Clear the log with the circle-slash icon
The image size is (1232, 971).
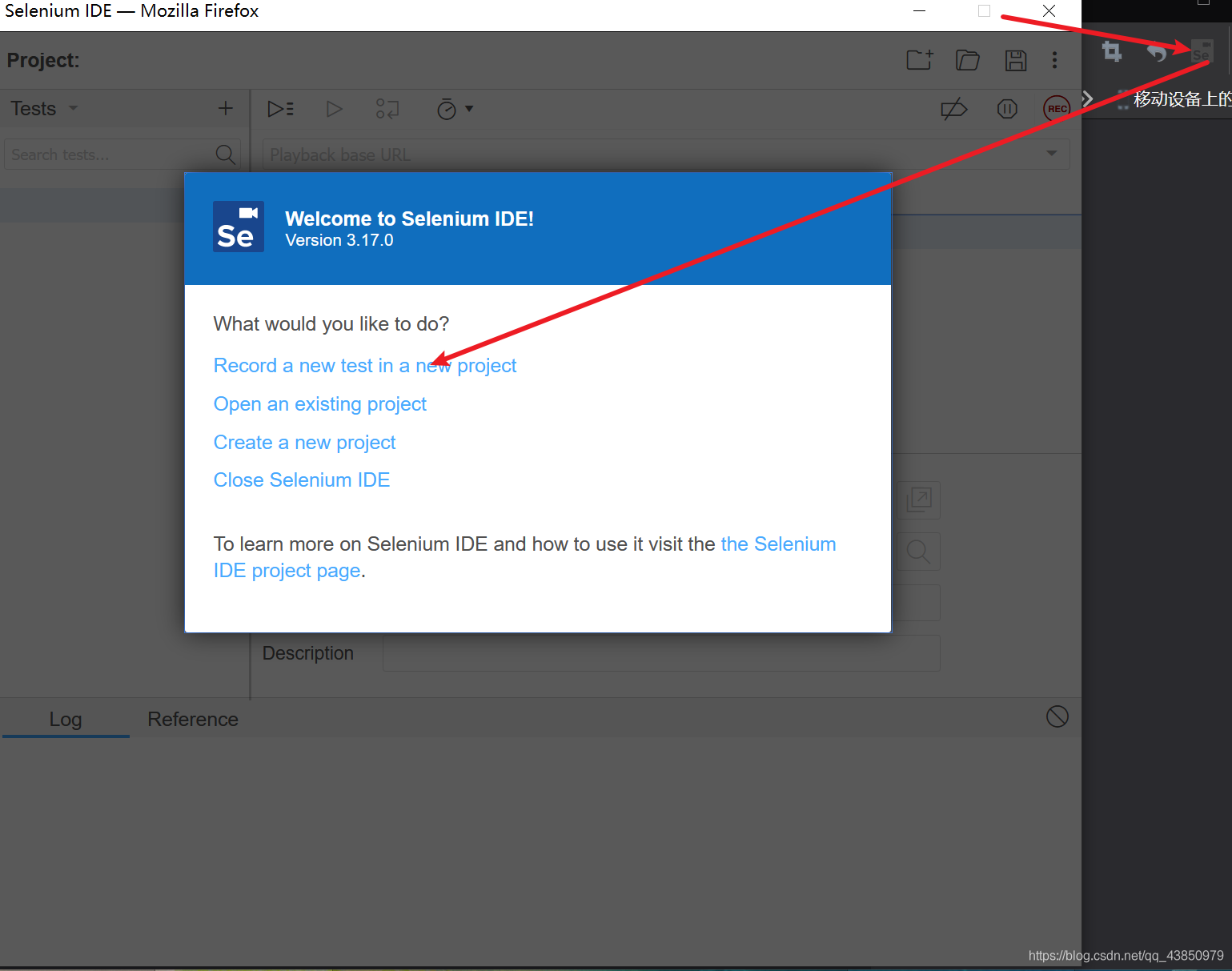coord(1057,716)
